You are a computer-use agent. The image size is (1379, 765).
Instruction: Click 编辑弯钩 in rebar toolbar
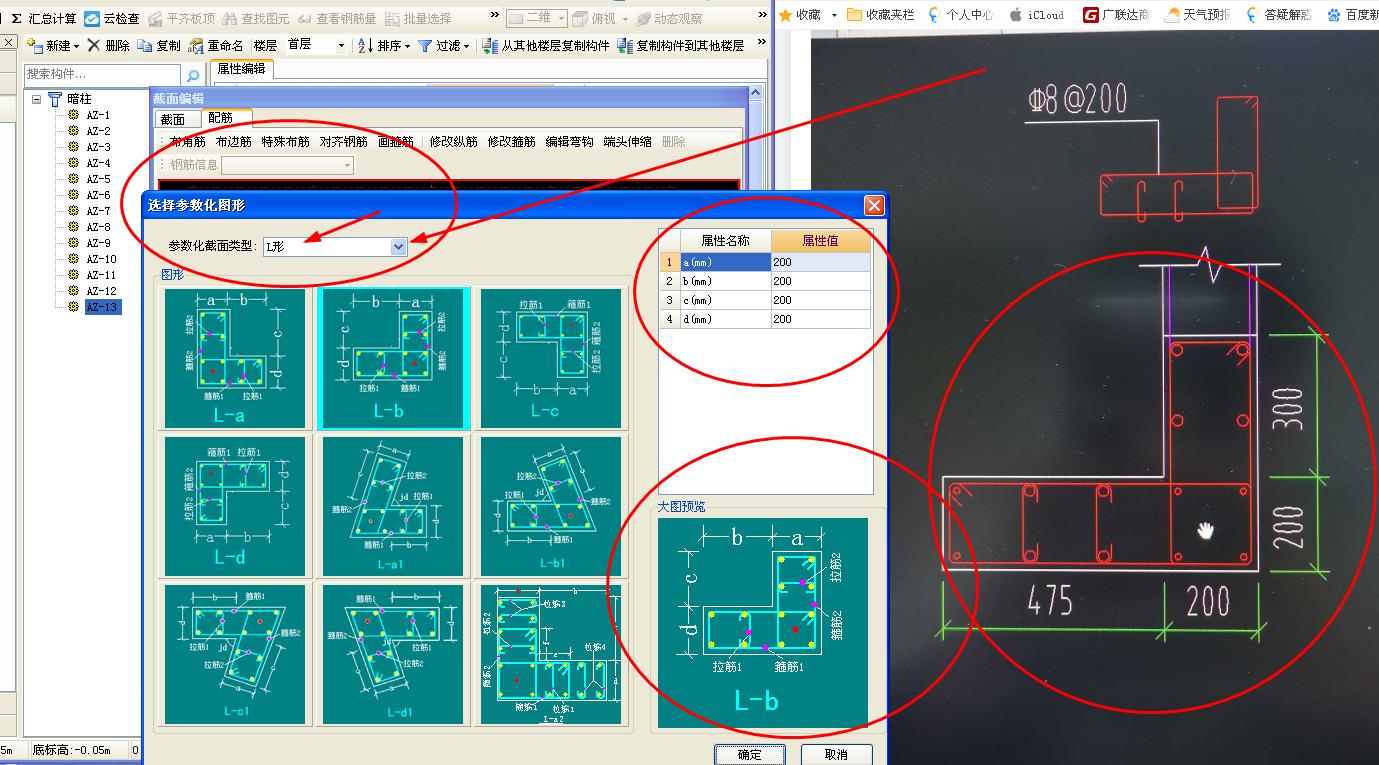570,142
